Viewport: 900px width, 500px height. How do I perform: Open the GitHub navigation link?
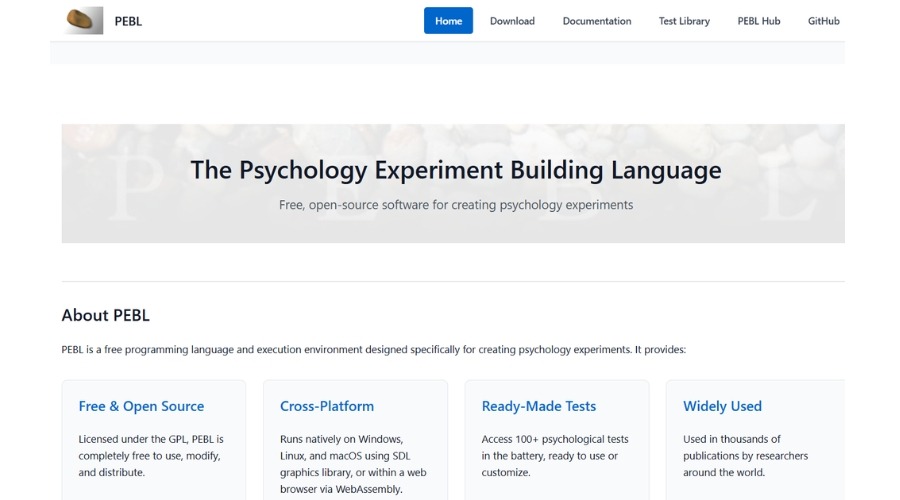pyautogui.click(x=824, y=21)
